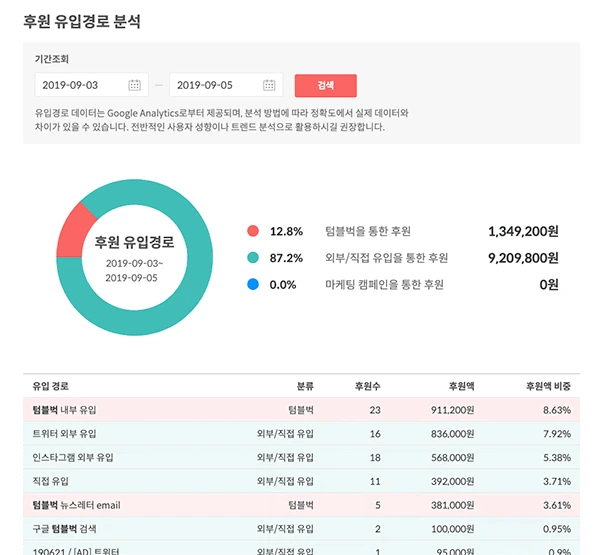Click amount cell 381,000원
The height and width of the screenshot is (555, 600).
point(453,505)
